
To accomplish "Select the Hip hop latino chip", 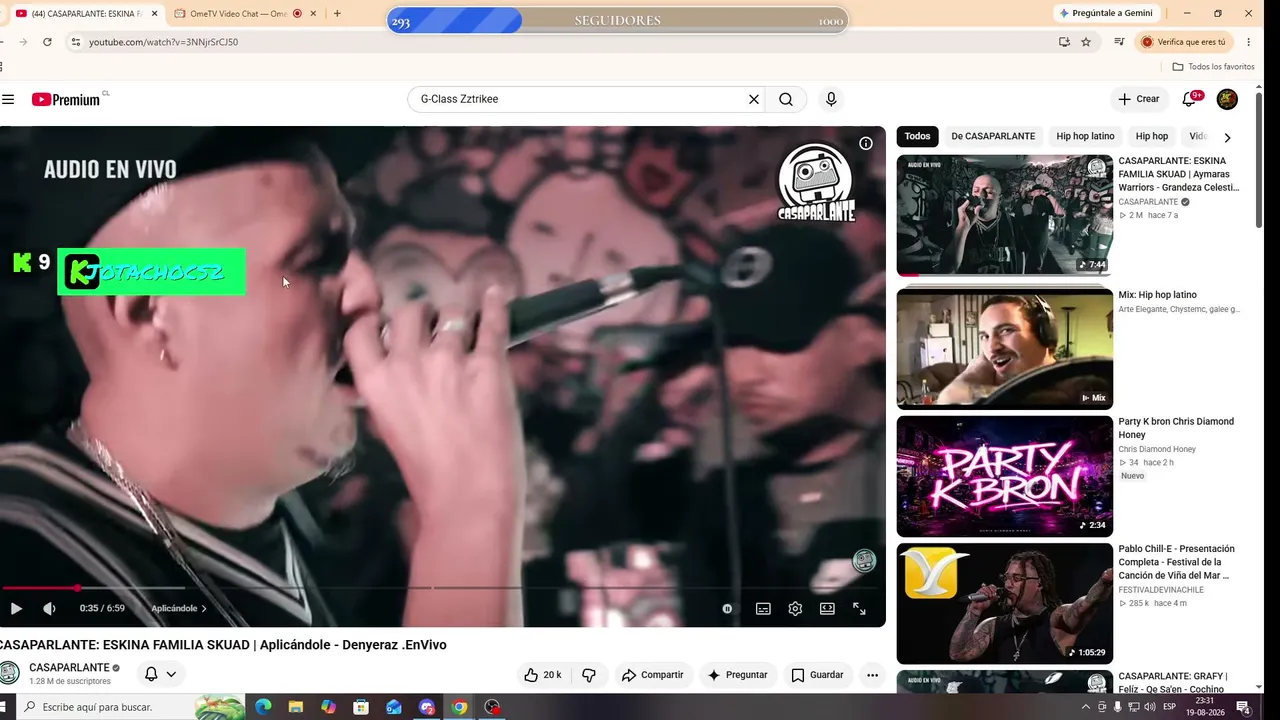I will [x=1085, y=137].
